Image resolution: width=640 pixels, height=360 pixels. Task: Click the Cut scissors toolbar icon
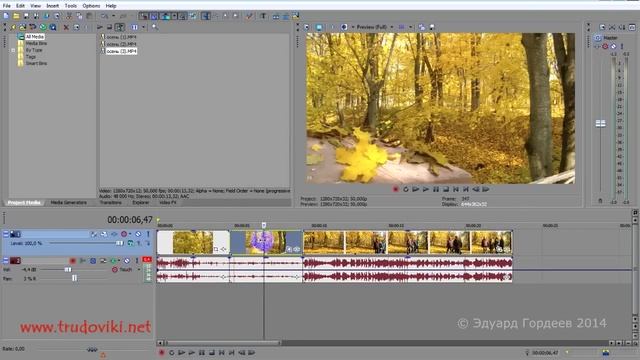click(x=69, y=16)
